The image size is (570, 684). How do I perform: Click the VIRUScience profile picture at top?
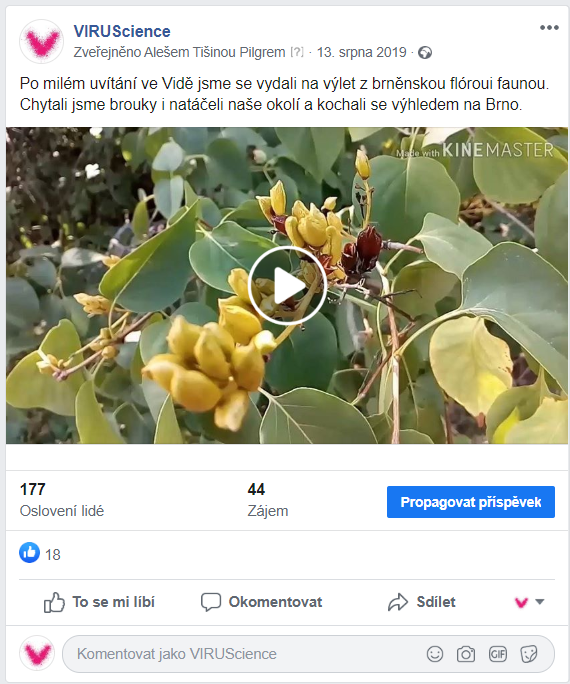point(42,41)
